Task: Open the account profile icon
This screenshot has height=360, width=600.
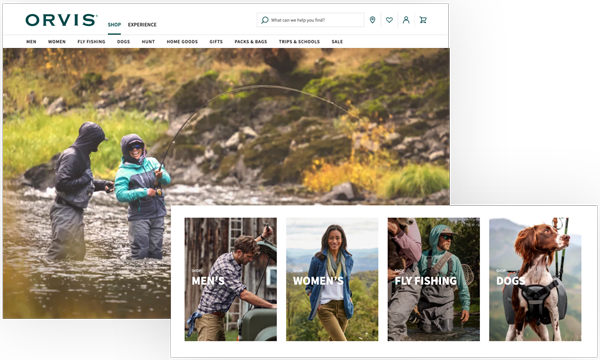Action: click(x=406, y=20)
